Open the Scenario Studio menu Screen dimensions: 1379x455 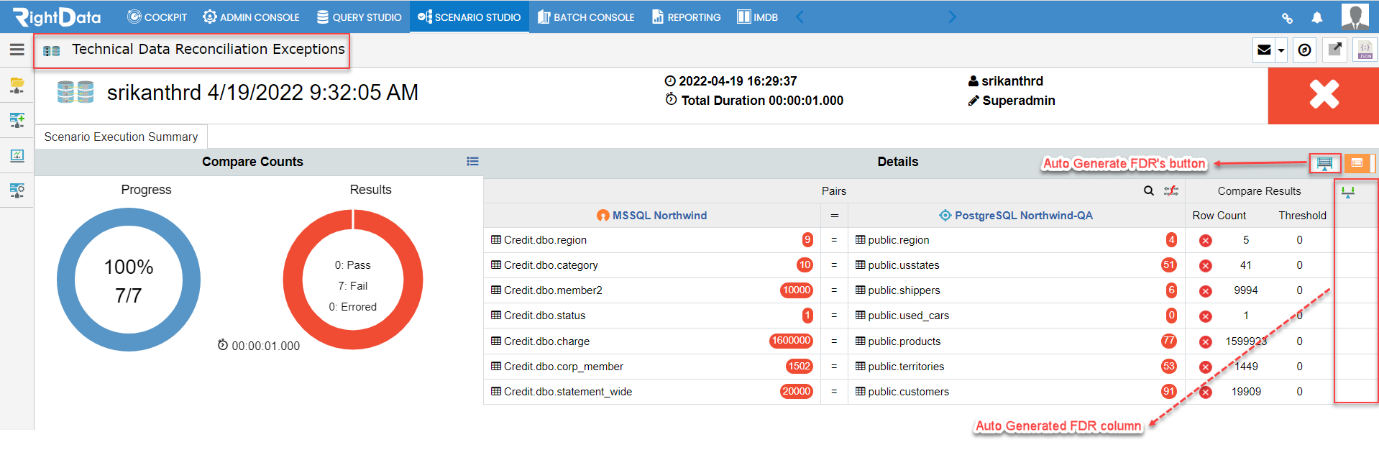pos(469,17)
